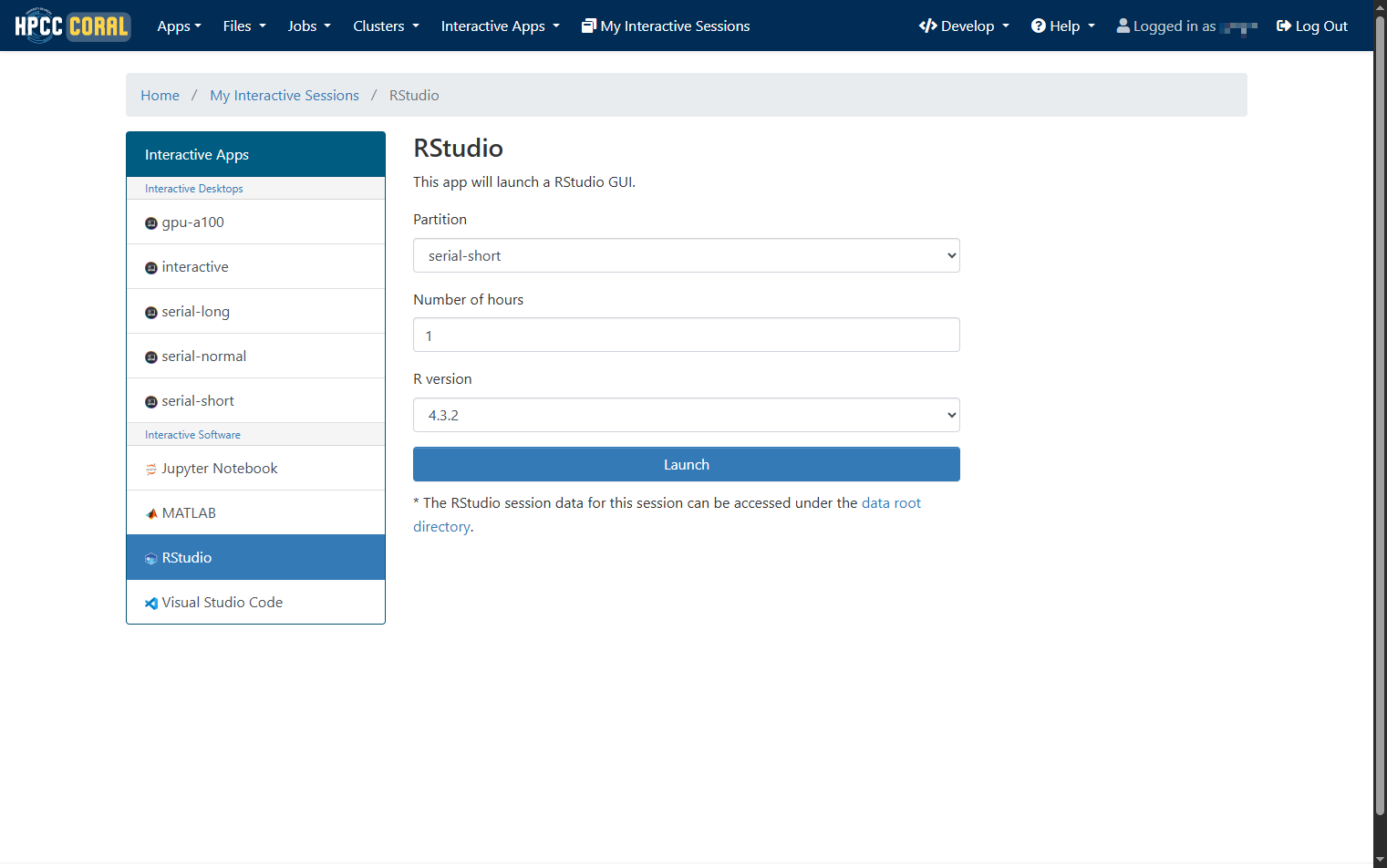The image size is (1387, 868).
Task: Click the serial-short desktop icon
Action: [151, 402]
